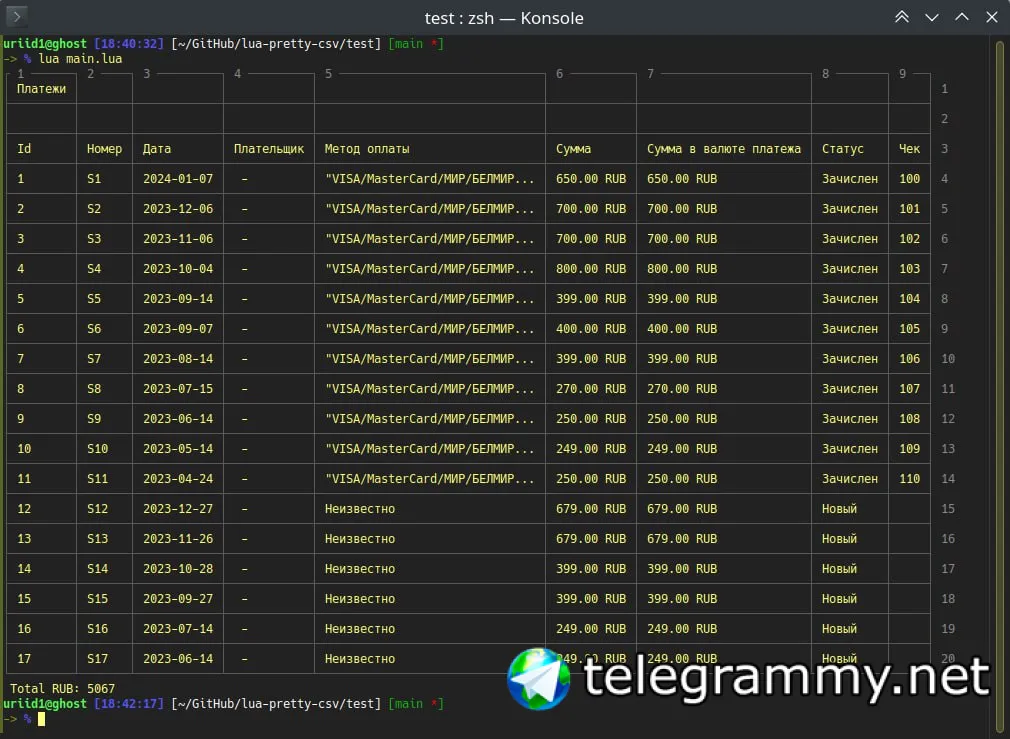Select date cell '2023-12-06'
This screenshot has height=739, width=1010.
(x=178, y=209)
